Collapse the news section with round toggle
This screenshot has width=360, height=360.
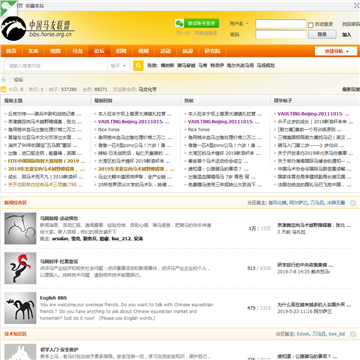click(353, 203)
